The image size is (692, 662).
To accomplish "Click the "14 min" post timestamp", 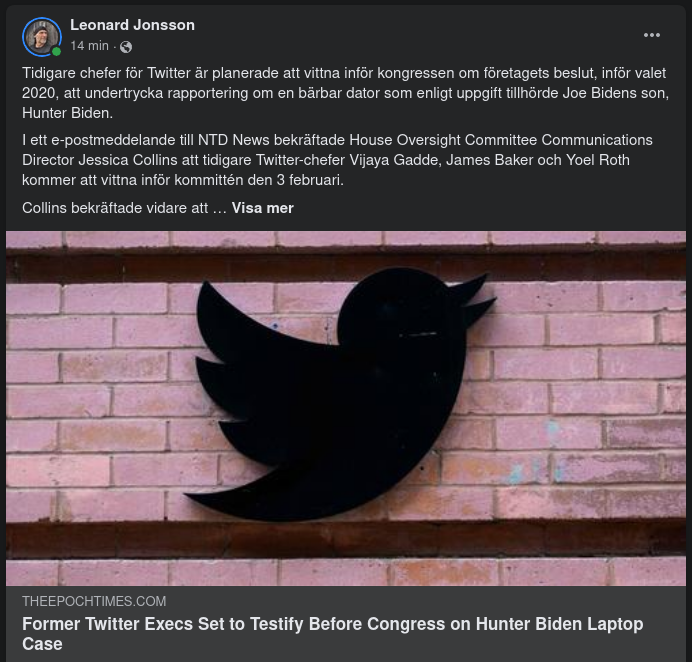I will 89,46.
